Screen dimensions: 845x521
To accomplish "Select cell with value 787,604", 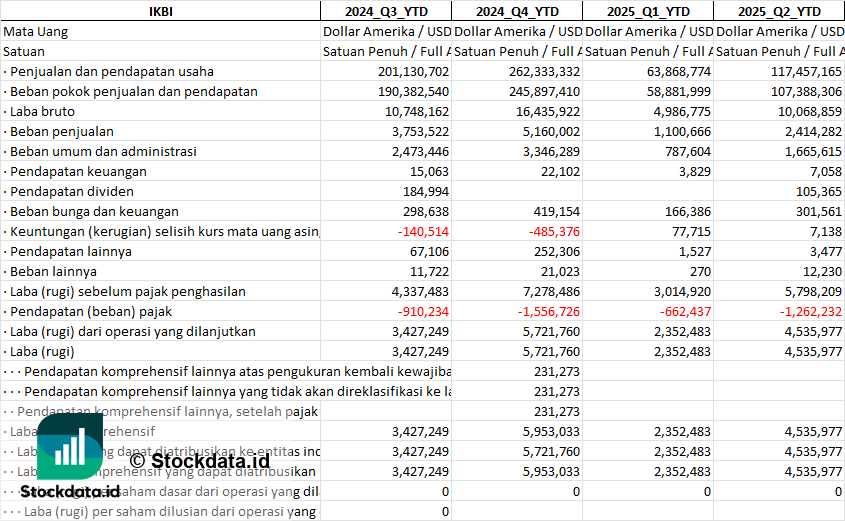I will pyautogui.click(x=648, y=151).
